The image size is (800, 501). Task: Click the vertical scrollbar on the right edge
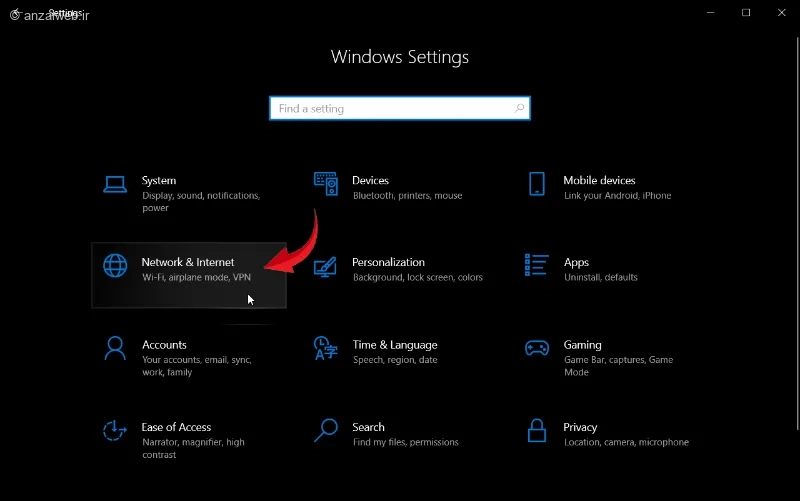(797, 234)
